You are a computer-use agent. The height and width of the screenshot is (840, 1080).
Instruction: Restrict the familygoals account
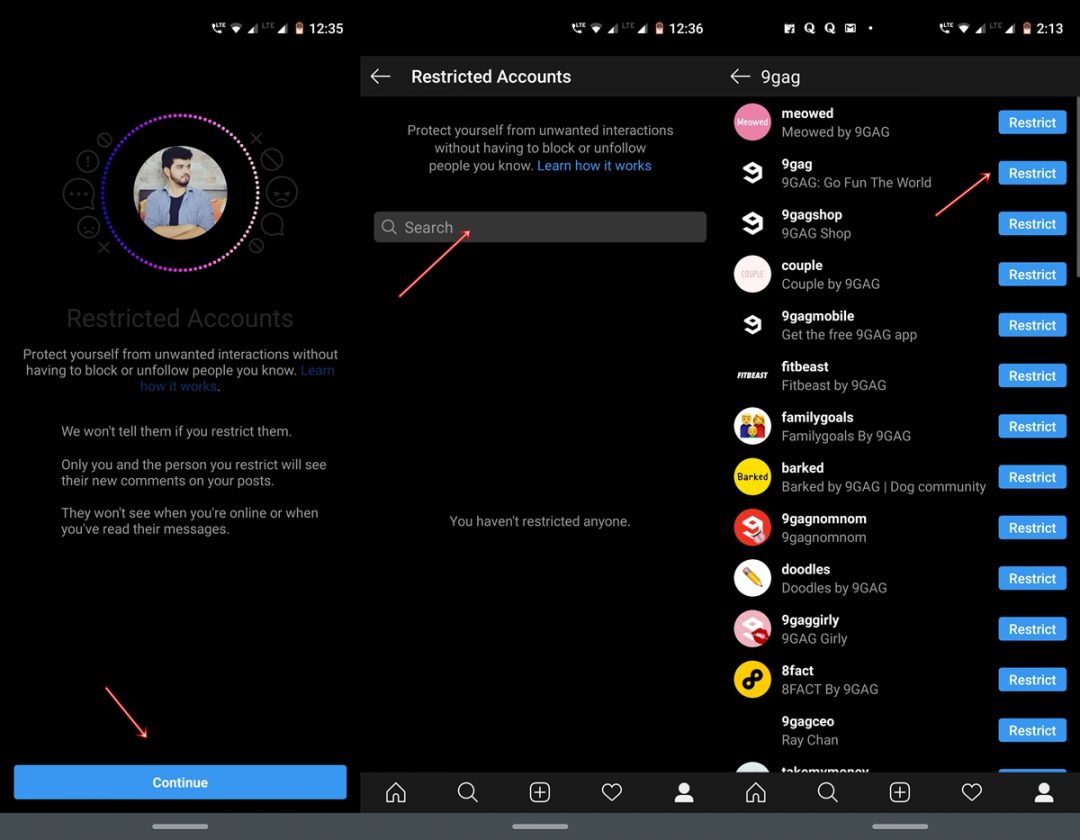(x=1032, y=427)
